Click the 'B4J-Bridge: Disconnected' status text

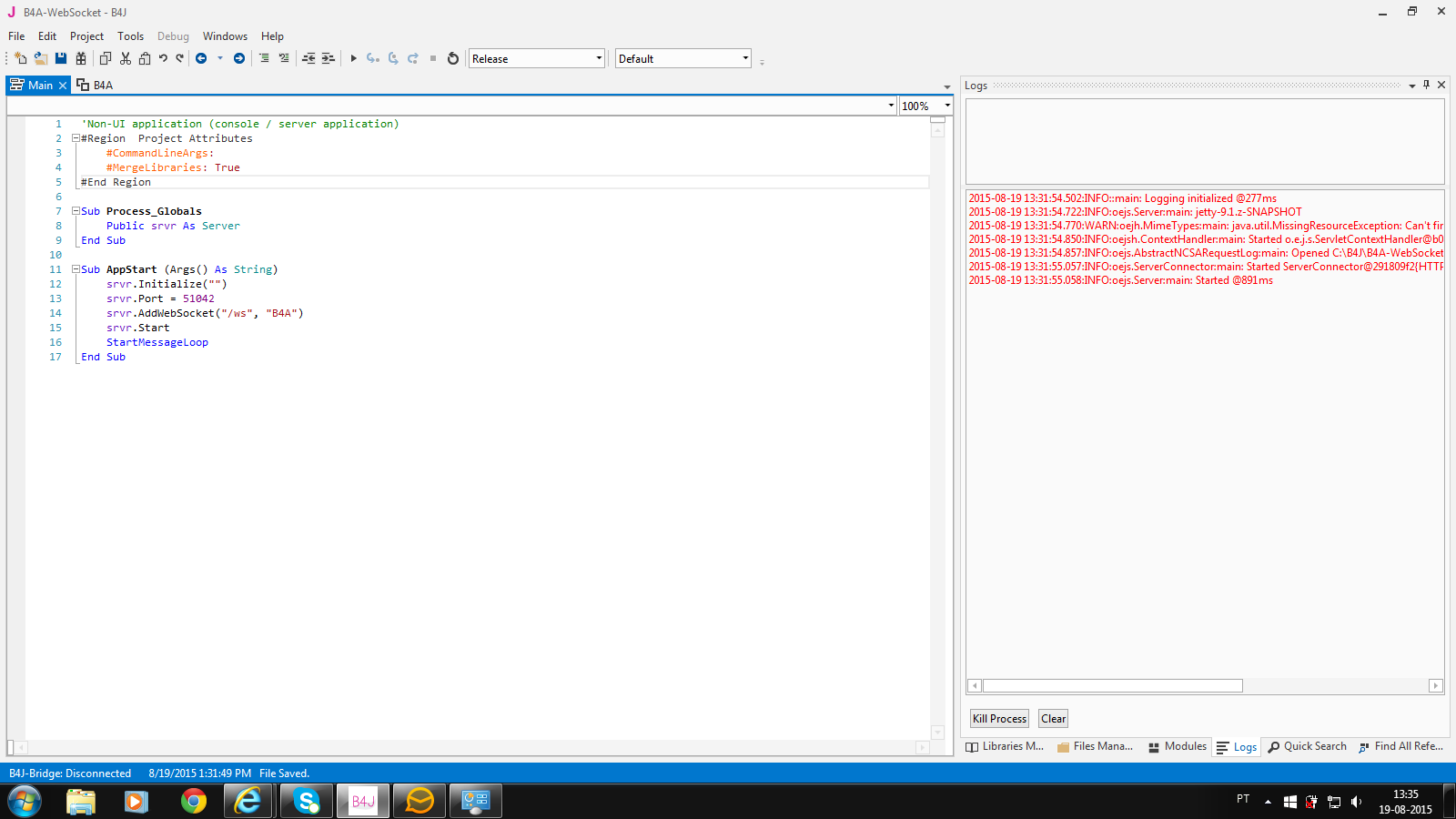[x=70, y=773]
